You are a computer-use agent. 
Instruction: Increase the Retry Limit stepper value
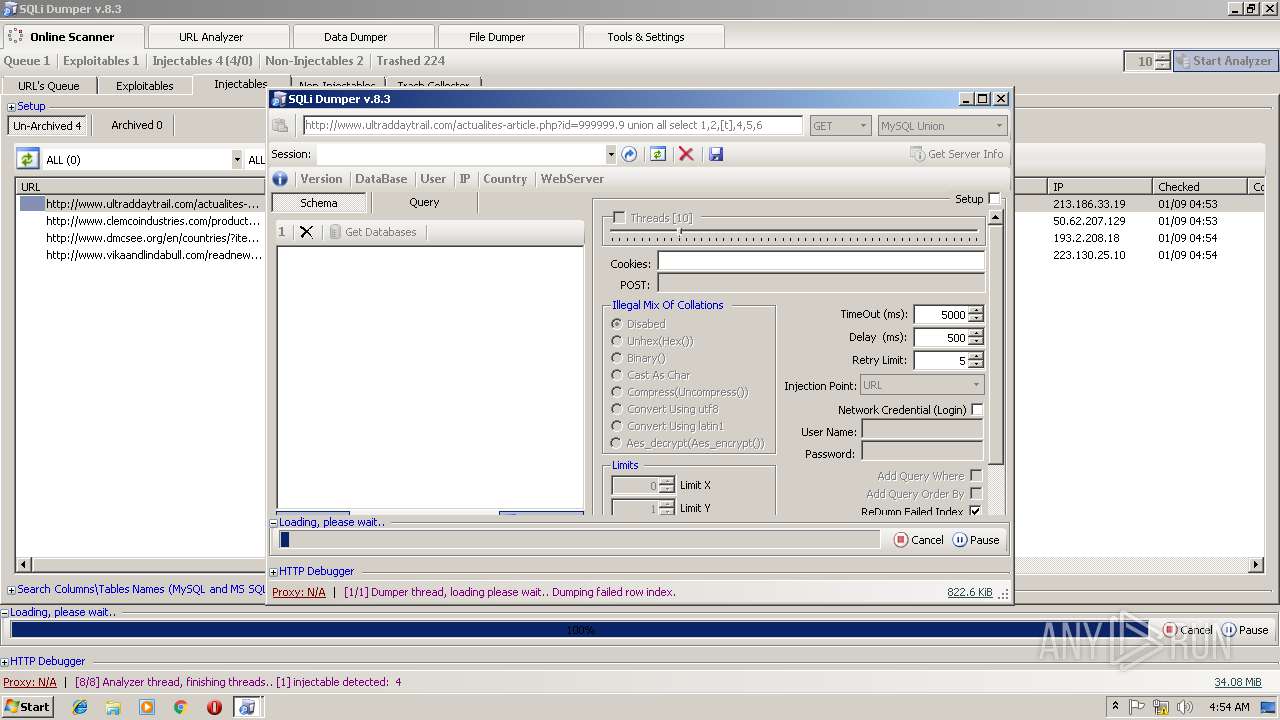(x=976, y=356)
